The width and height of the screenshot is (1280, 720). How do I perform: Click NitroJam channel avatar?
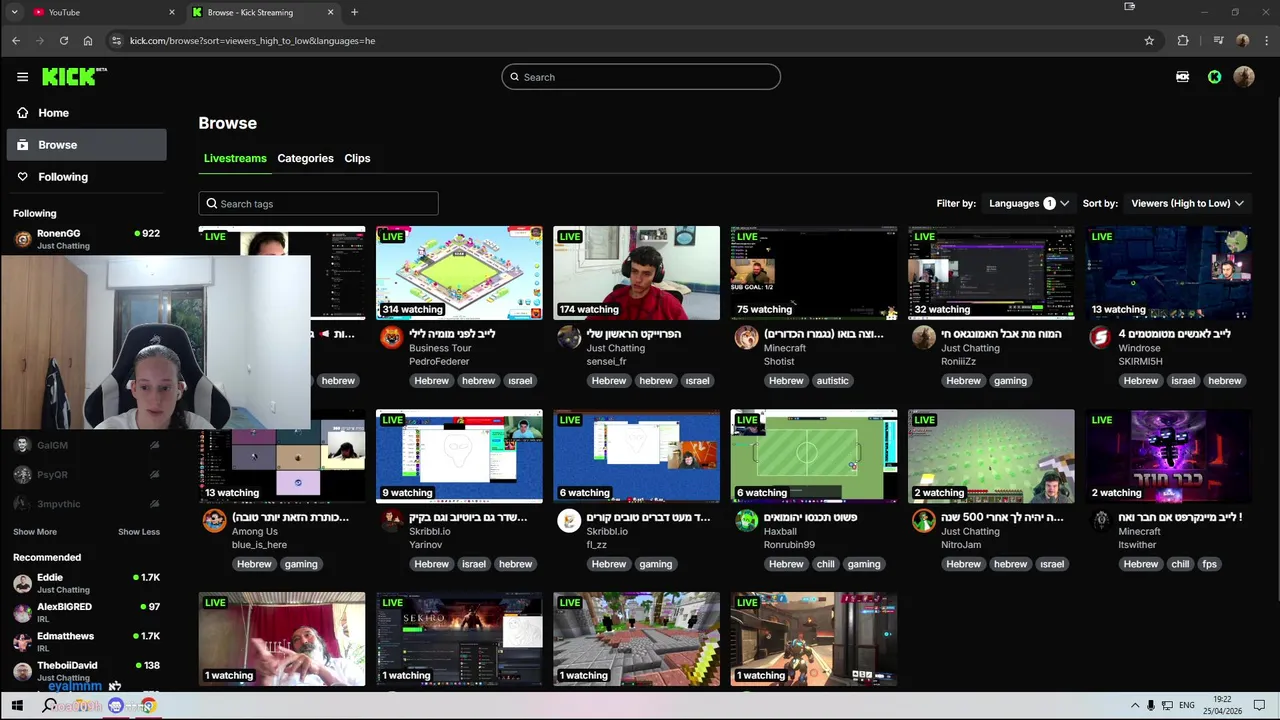[924, 520]
